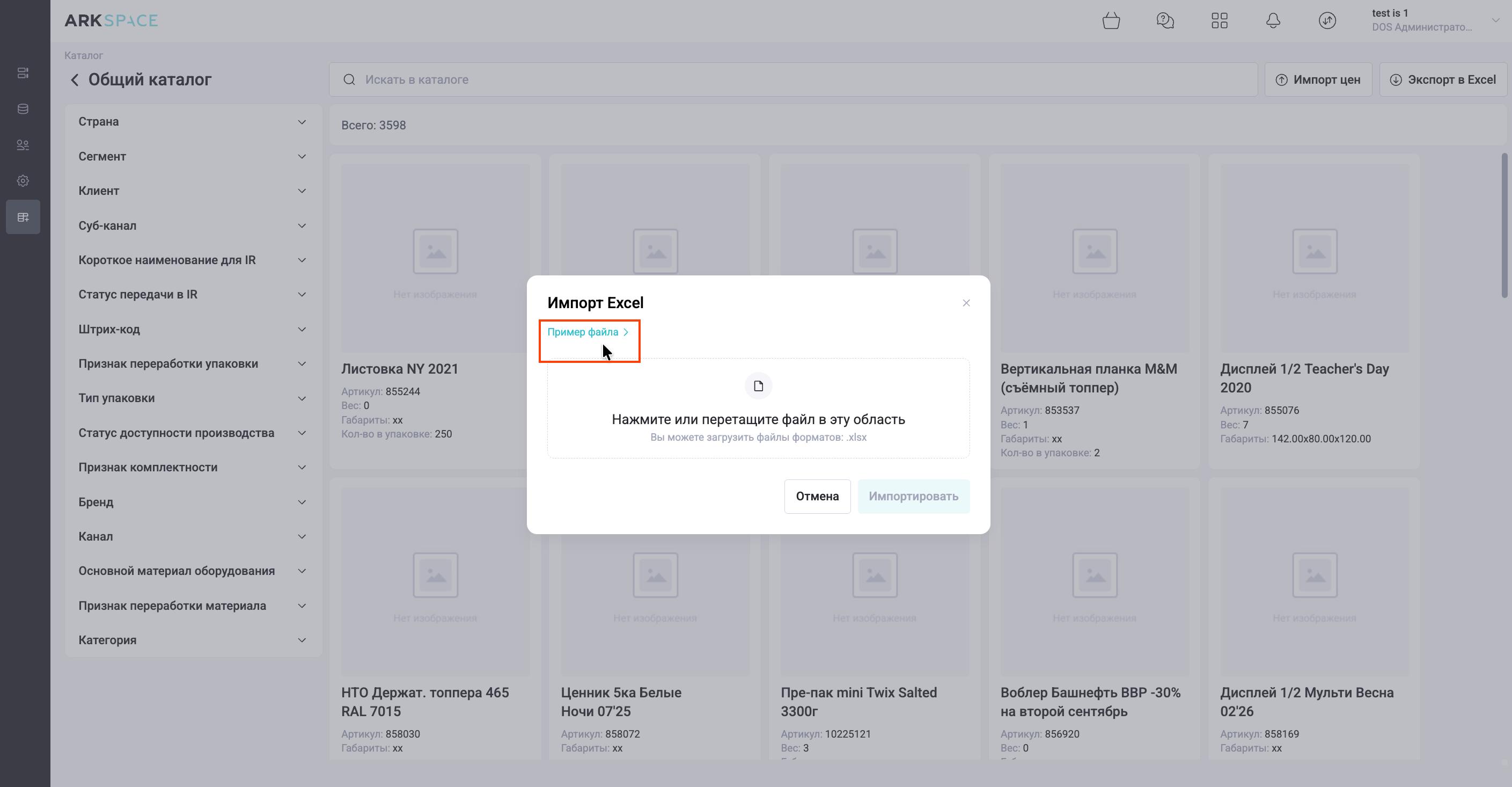
Task: Click the sync arrows icon in header
Action: point(1327,21)
